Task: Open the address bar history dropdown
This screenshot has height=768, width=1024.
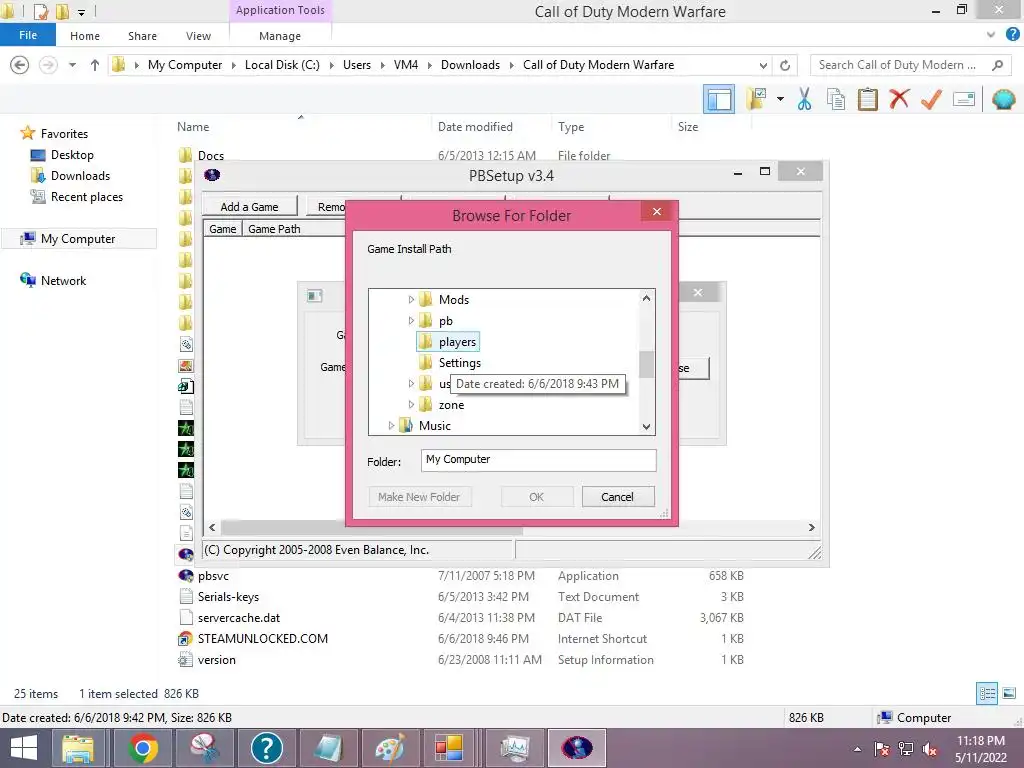Action: (763, 65)
